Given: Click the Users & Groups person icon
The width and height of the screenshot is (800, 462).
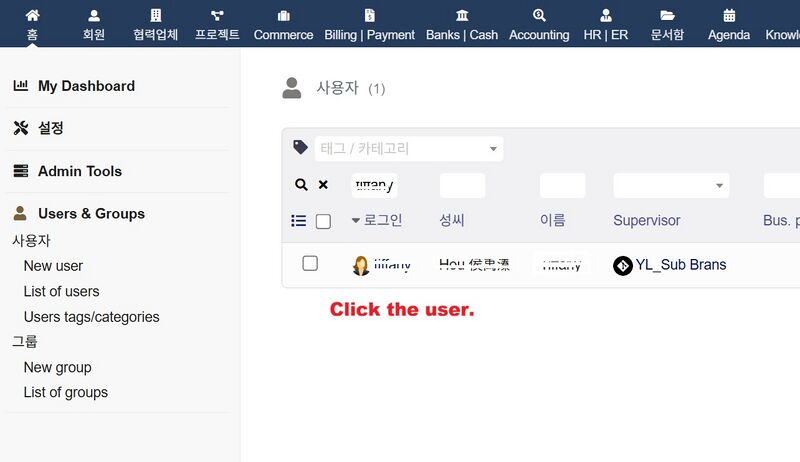Looking at the screenshot, I should [20, 213].
